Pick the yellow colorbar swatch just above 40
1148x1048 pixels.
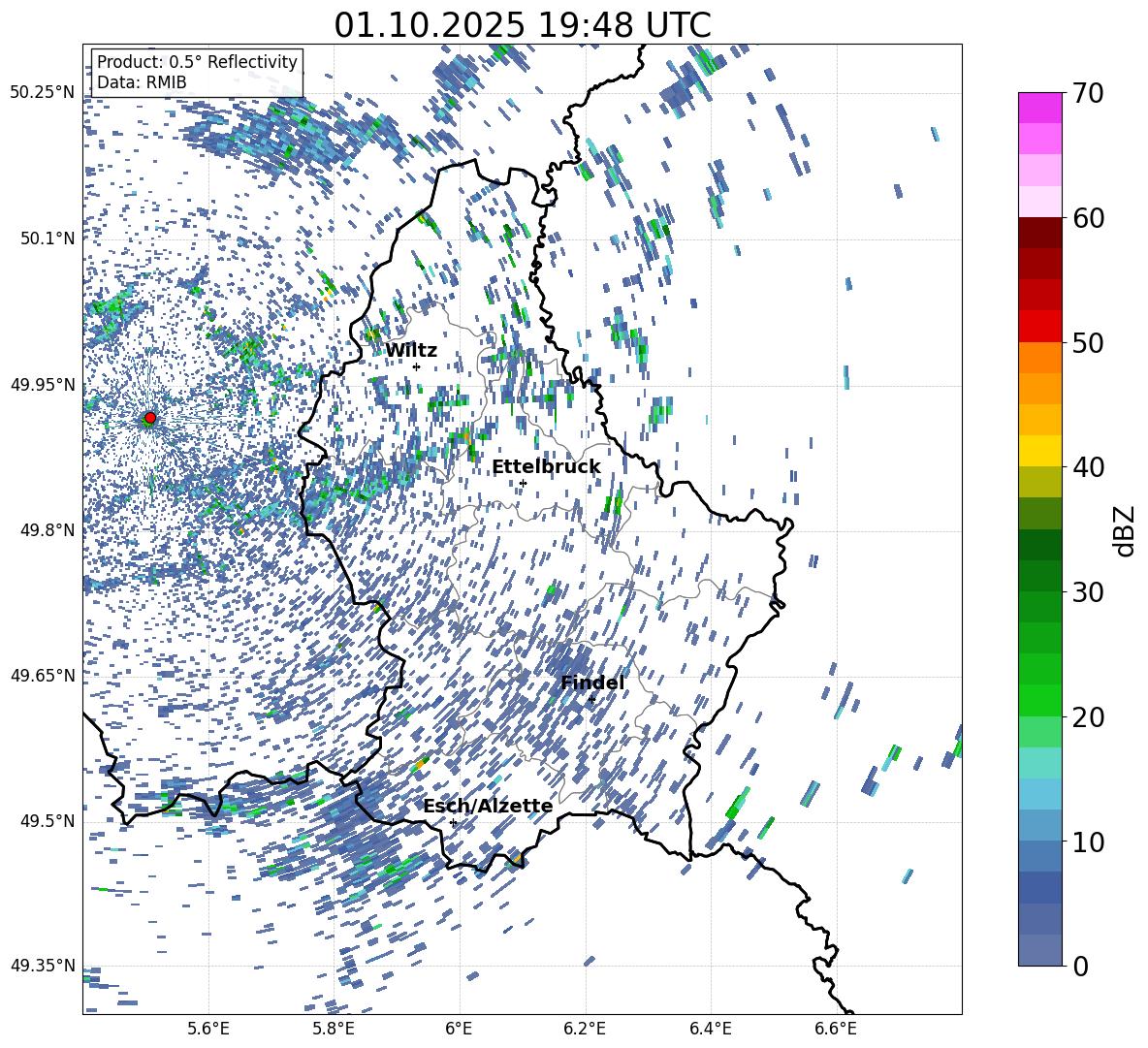pos(1040,451)
